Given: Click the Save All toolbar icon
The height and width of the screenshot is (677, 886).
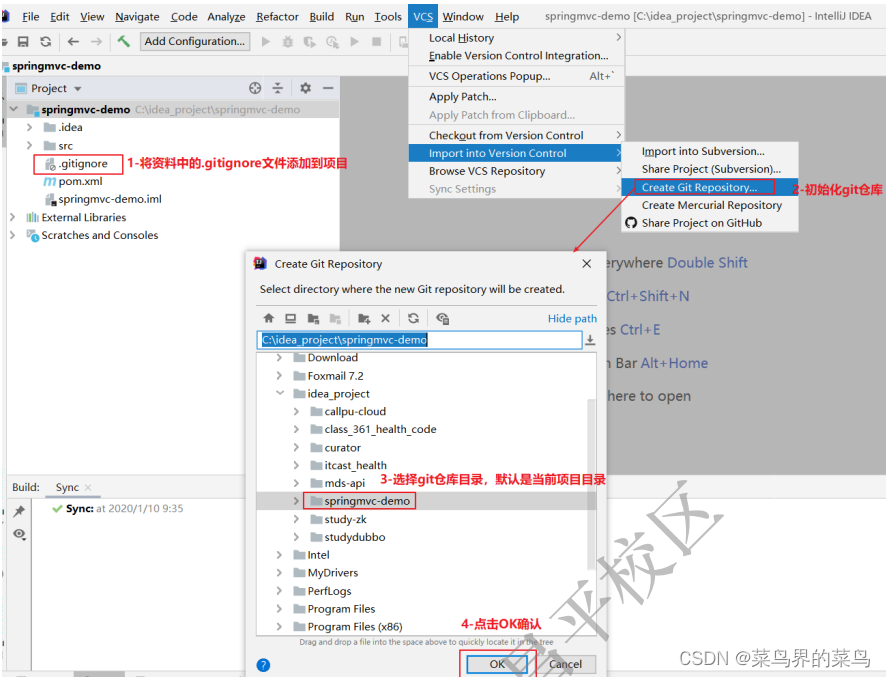Looking at the screenshot, I should [x=23, y=41].
